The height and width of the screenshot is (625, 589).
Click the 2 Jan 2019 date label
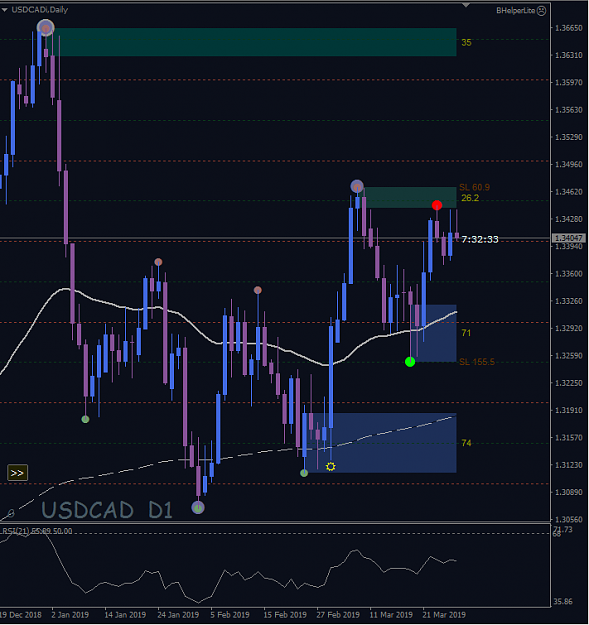pyautogui.click(x=70, y=615)
